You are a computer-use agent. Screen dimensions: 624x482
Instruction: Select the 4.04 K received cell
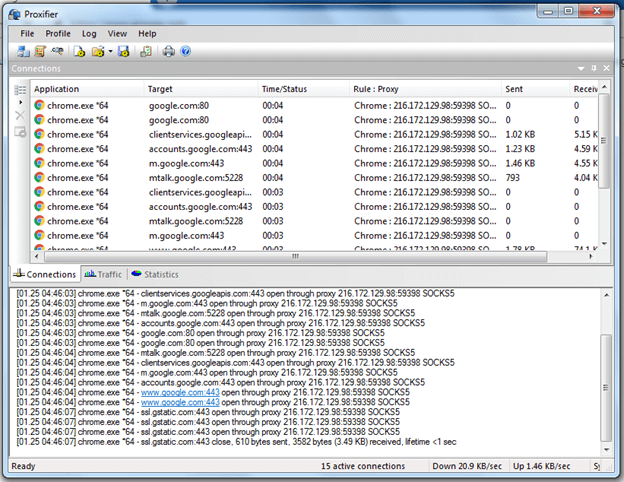click(585, 178)
